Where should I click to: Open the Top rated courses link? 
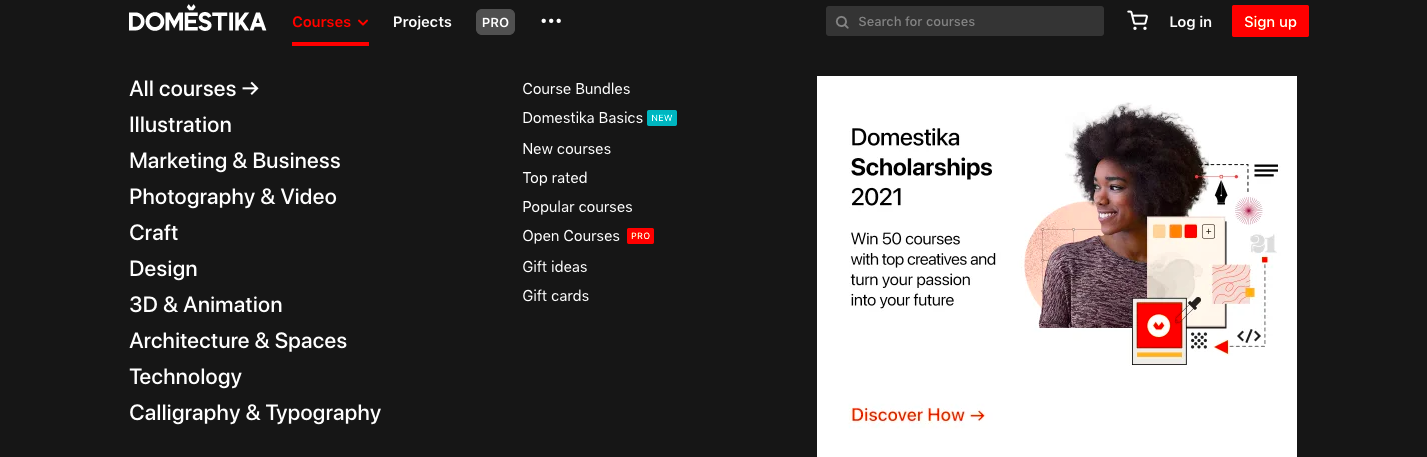click(555, 178)
